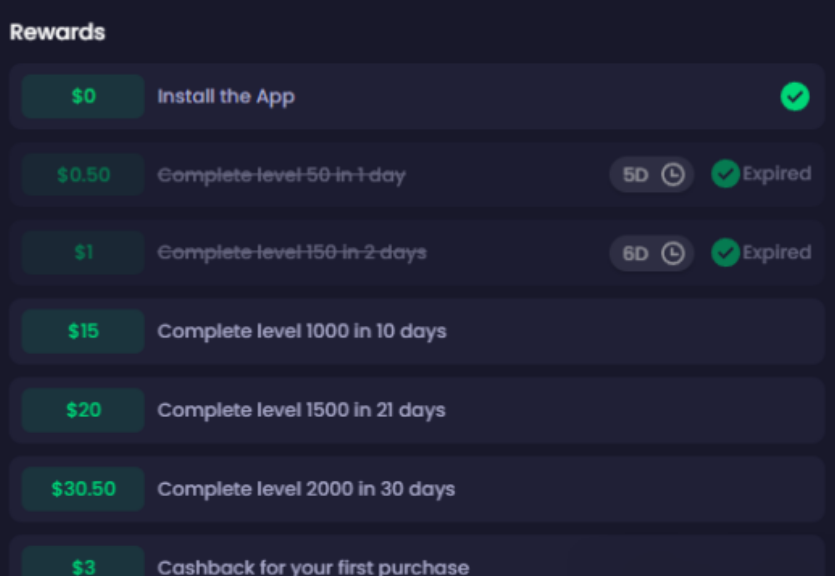Click the Expired label on level 50 row
835x576 pixels.
[x=776, y=174]
